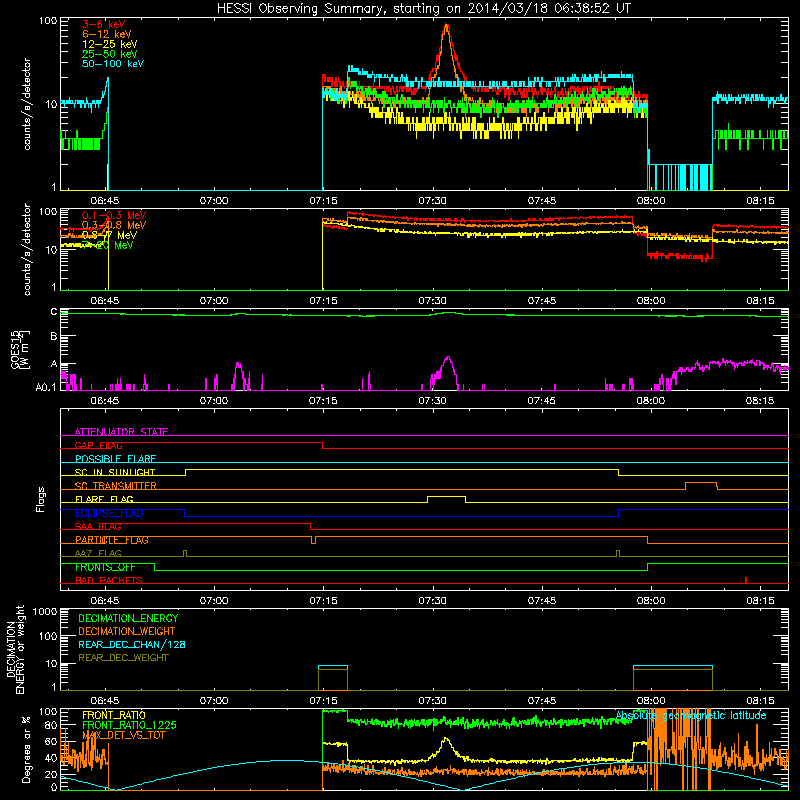Image resolution: width=800 pixels, height=800 pixels.
Task: Click the yellow FRONT_RATIO bump near 07:30
Action: (x=446, y=740)
